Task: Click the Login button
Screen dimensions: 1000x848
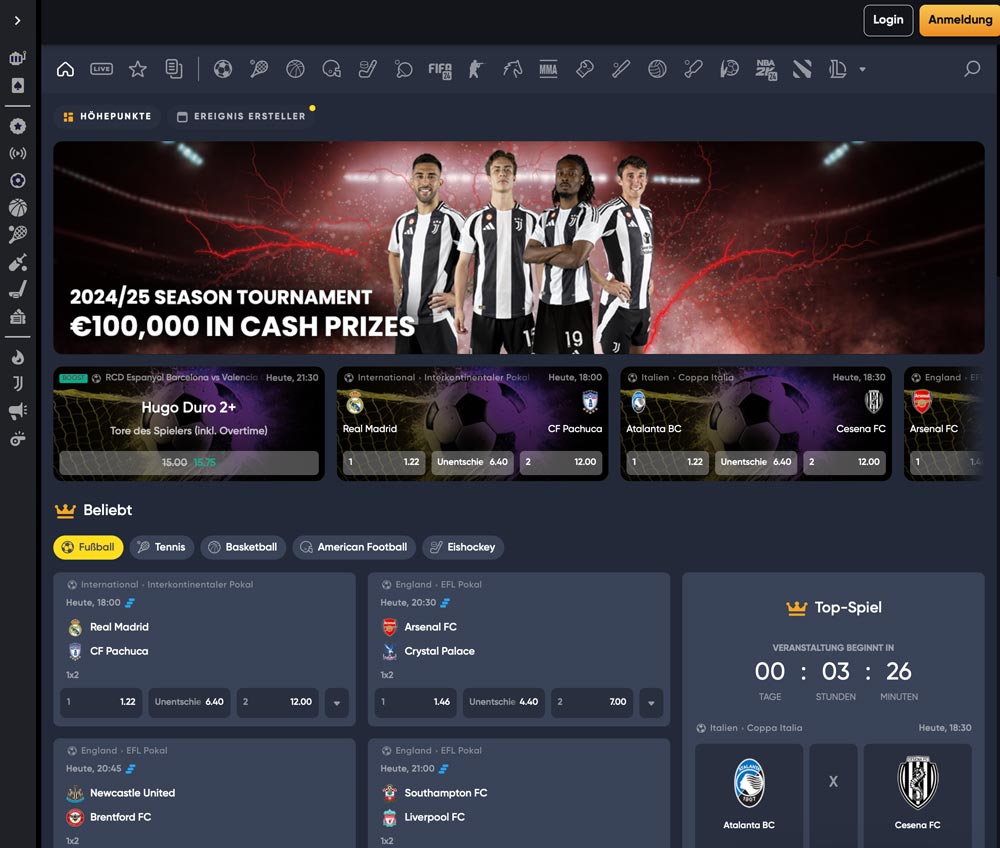Action: coord(888,20)
